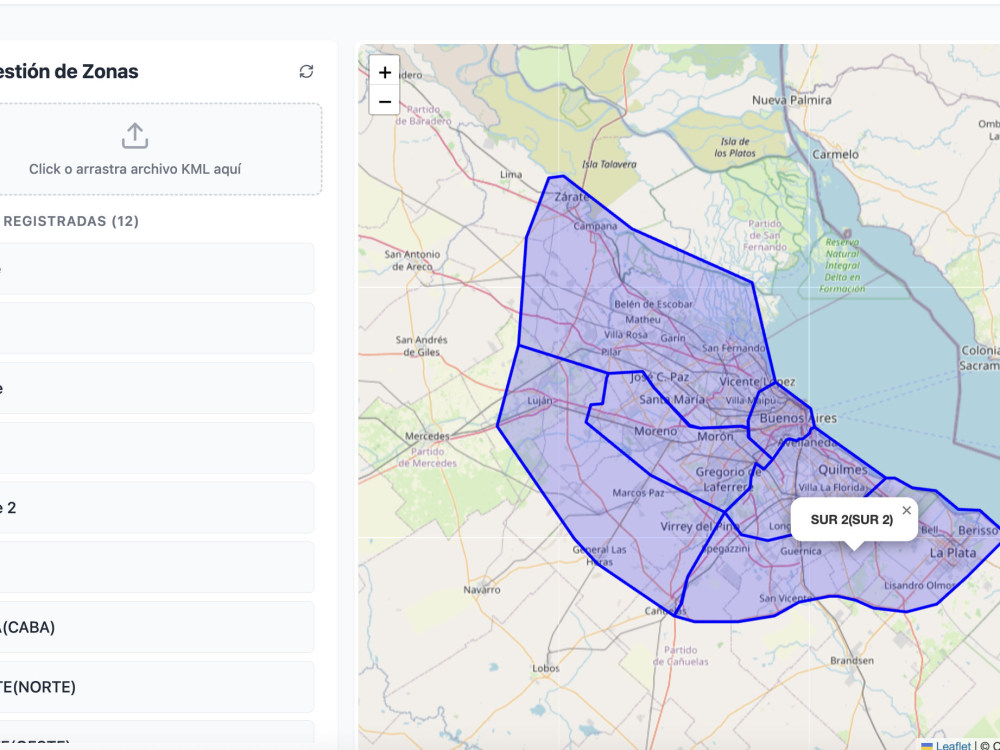This screenshot has width=1000, height=750.
Task: Click the Virrey del Pino map label
Action: coord(700,527)
